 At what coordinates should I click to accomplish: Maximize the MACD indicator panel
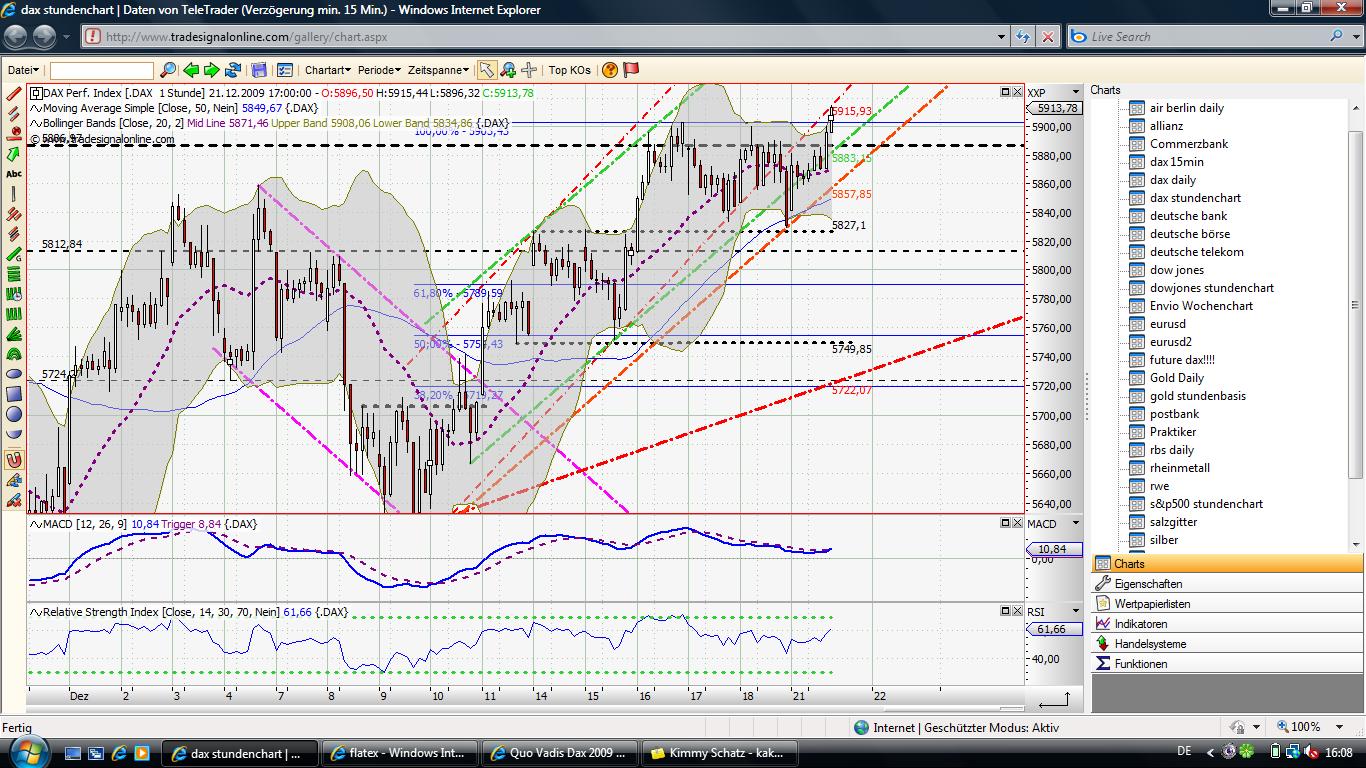pos(1005,523)
